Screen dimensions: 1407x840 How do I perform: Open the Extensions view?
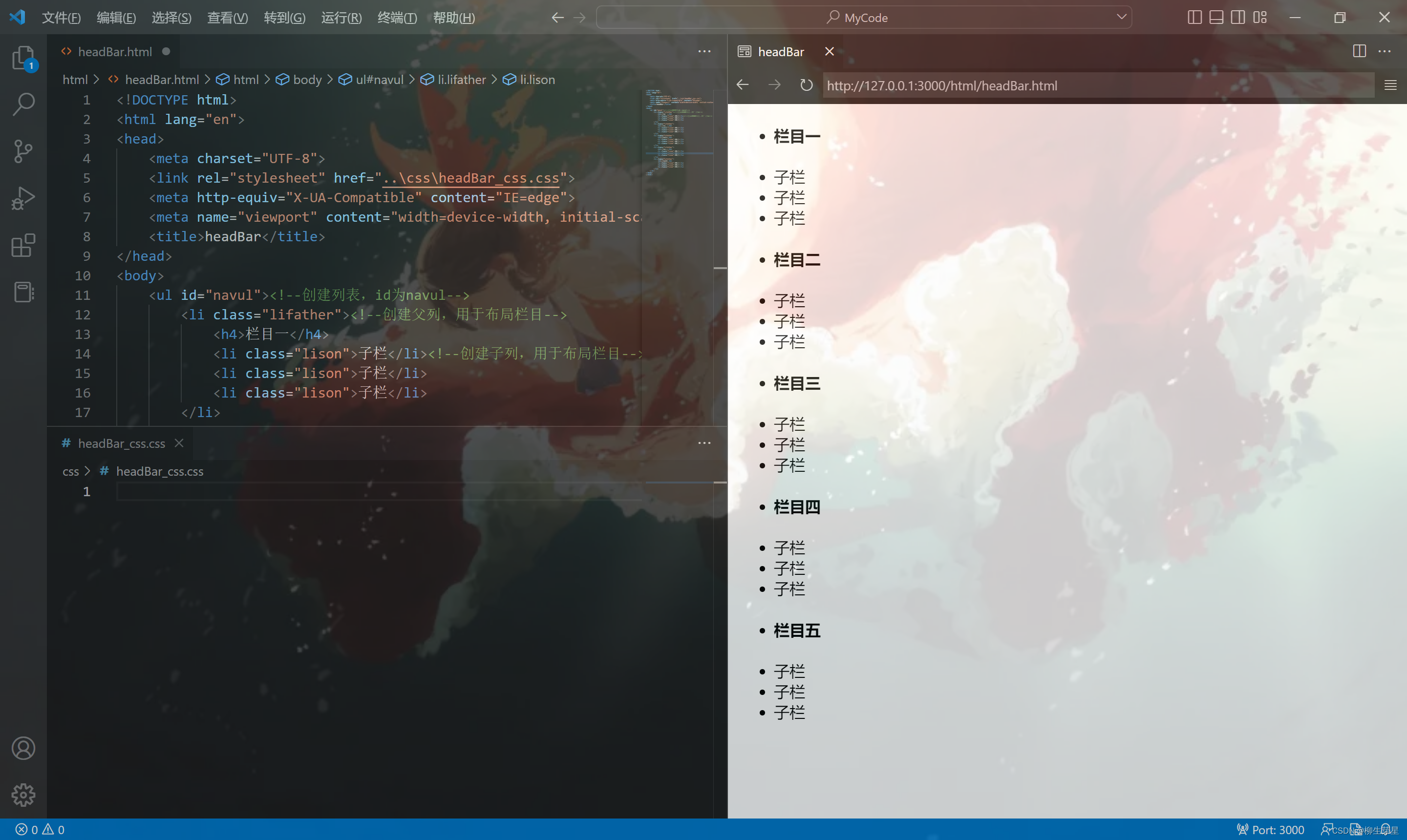(23, 245)
